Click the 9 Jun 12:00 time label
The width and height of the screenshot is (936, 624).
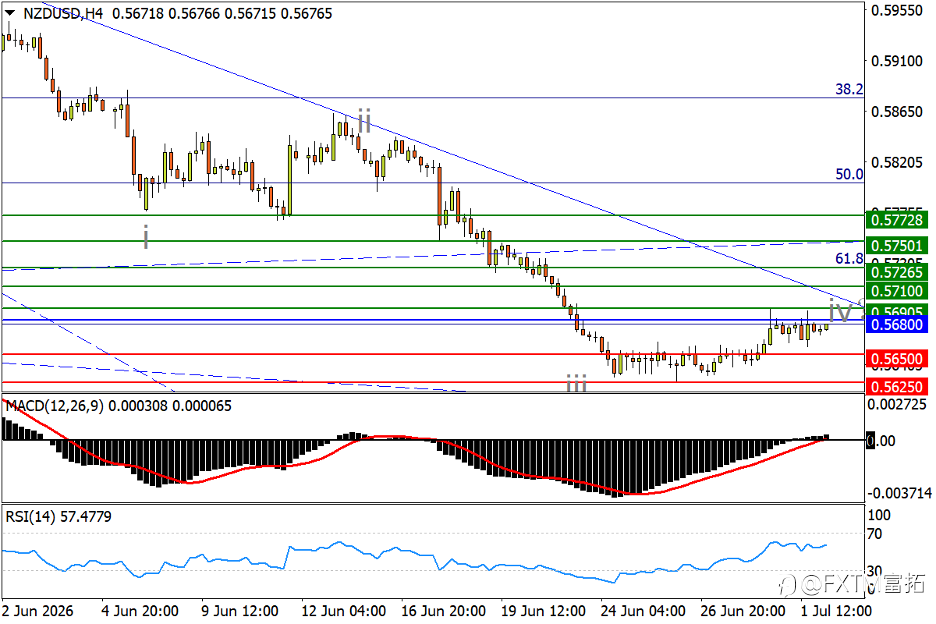tap(240, 611)
